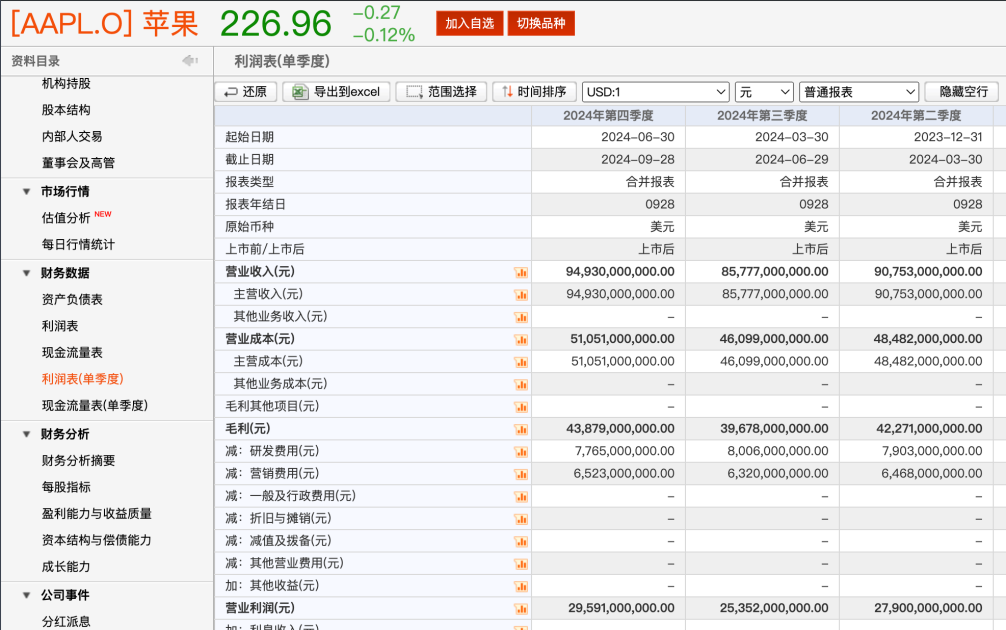Click the [AAPL.O] 苹果 stock title
Screen dimensions: 1006x630
coord(105,23)
